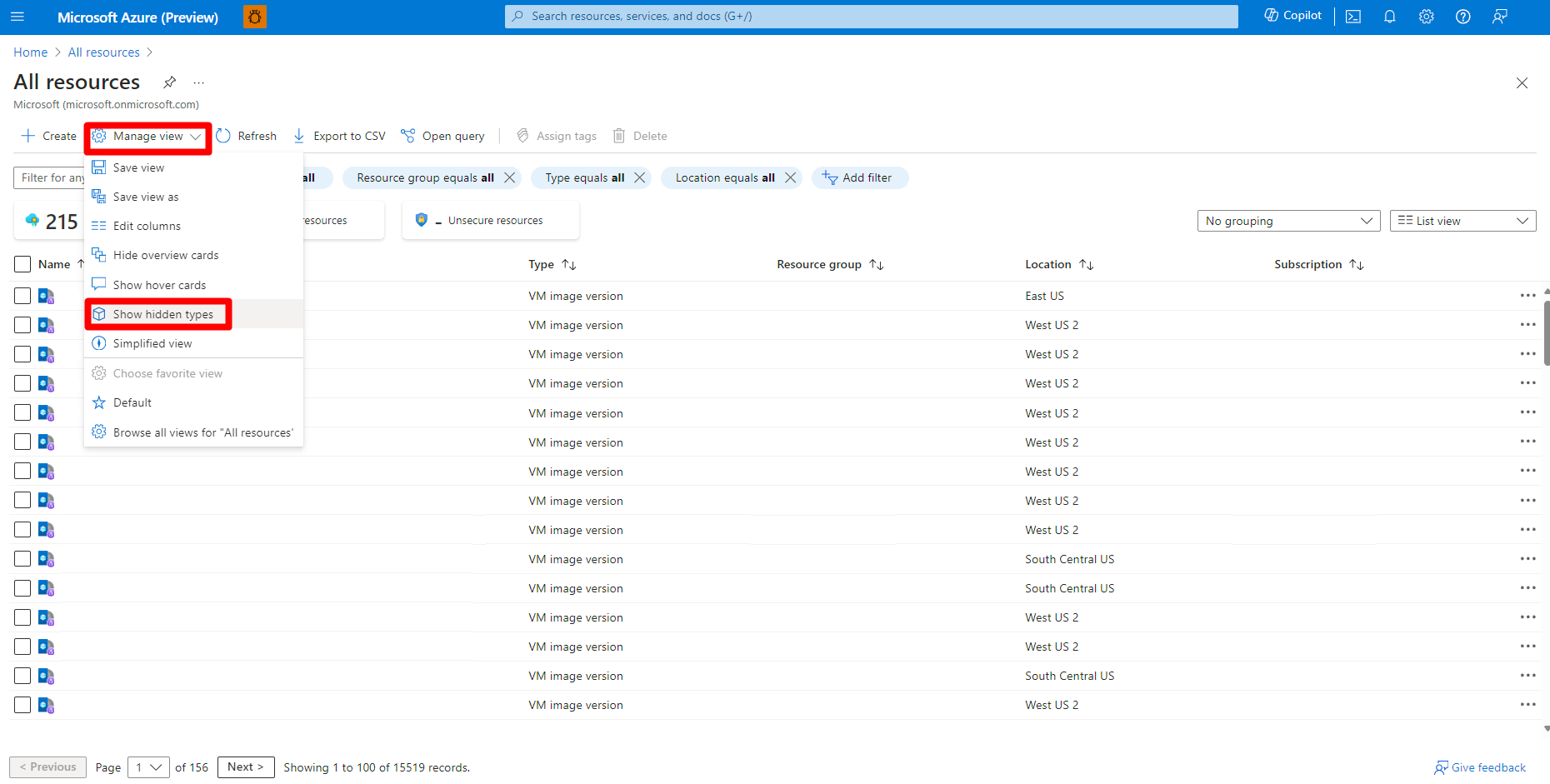This screenshot has width=1550, height=784.
Task: Sort by Type column arrows
Action: (569, 264)
